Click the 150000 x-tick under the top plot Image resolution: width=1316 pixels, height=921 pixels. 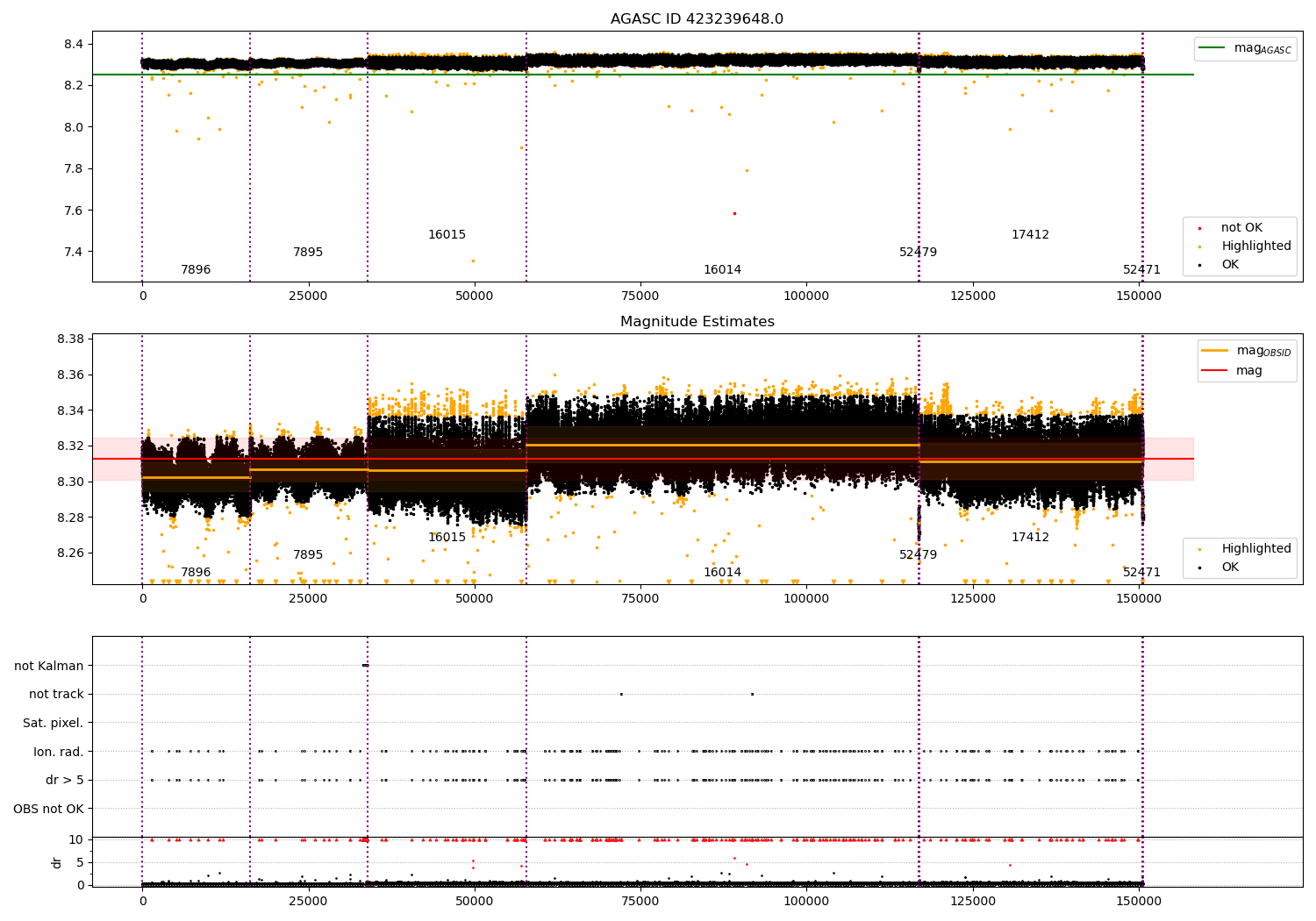pos(1139,296)
